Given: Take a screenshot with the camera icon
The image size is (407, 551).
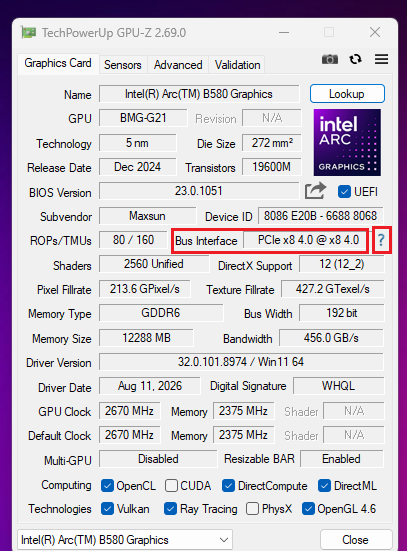Looking at the screenshot, I should tap(330, 59).
